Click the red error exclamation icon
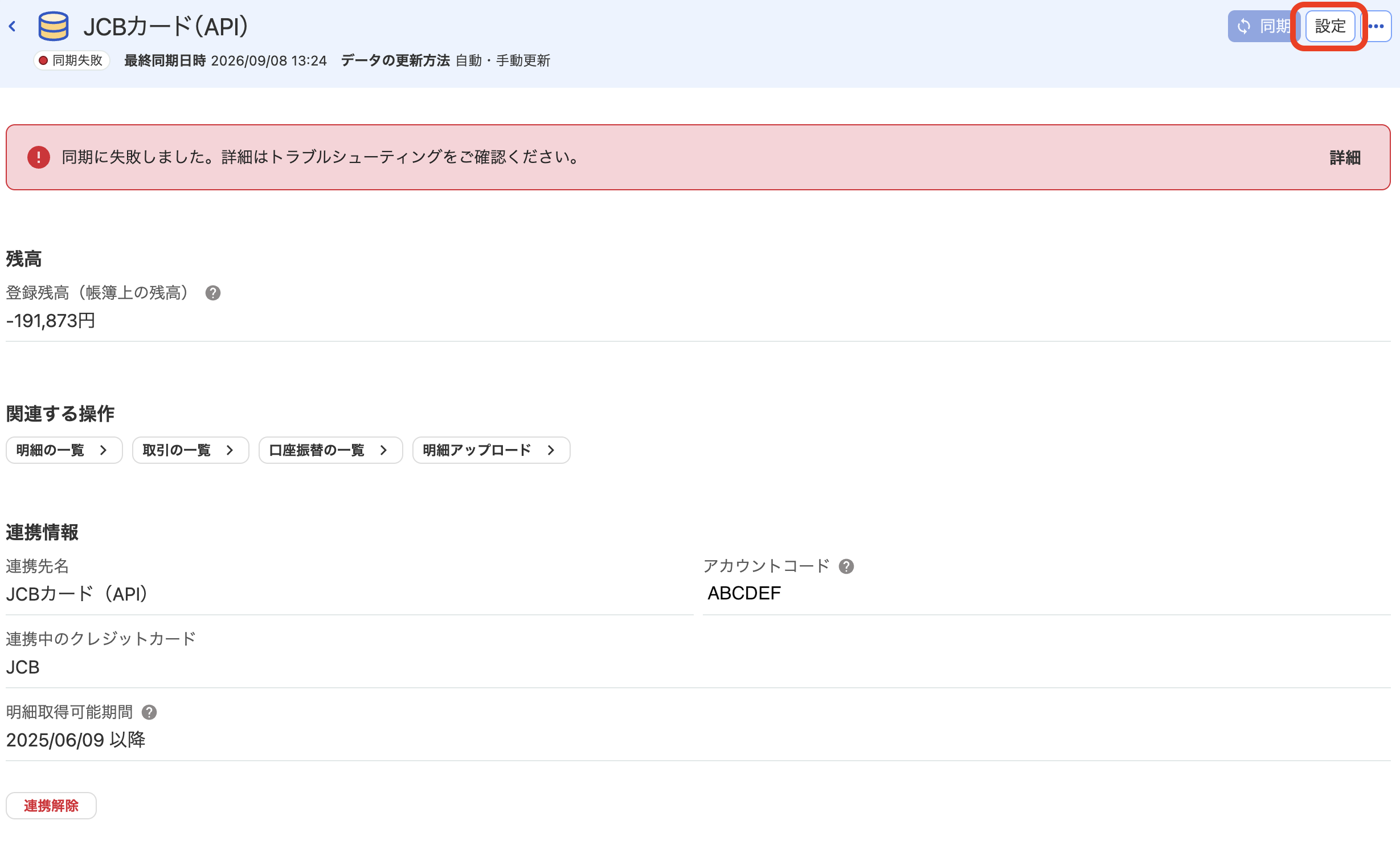This screenshot has height=849, width=1400. point(39,157)
